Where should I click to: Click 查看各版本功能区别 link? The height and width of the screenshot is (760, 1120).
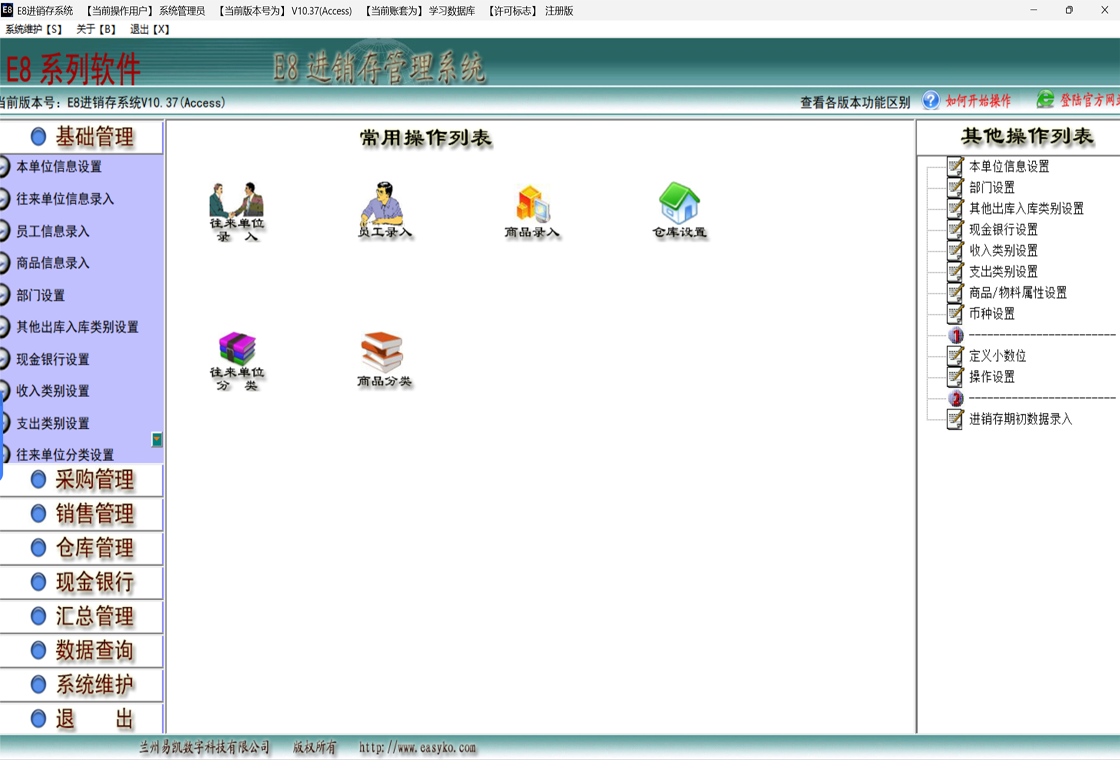pos(855,102)
